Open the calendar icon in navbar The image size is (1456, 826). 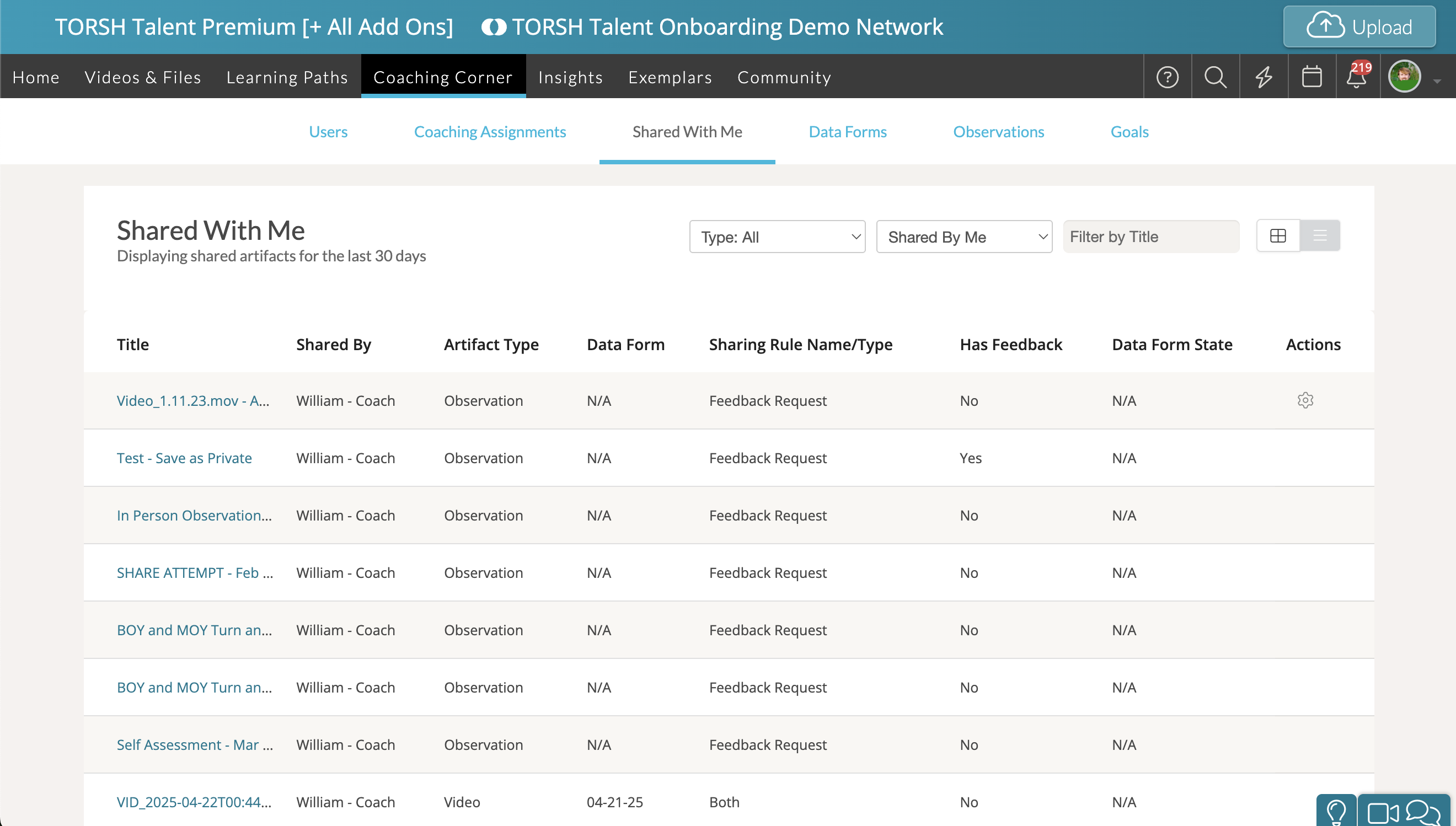tap(1312, 77)
